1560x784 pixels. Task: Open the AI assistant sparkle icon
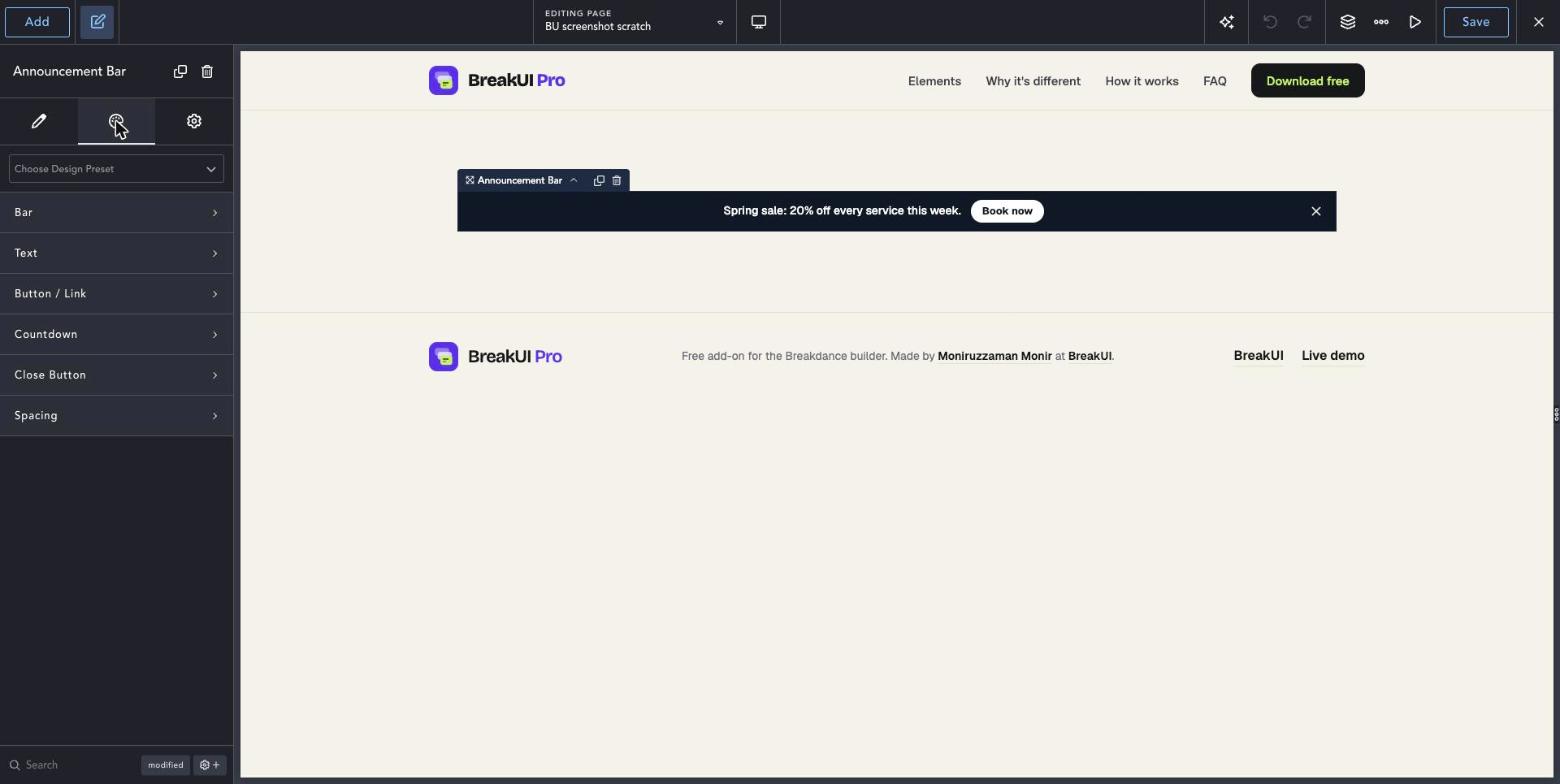(1227, 22)
